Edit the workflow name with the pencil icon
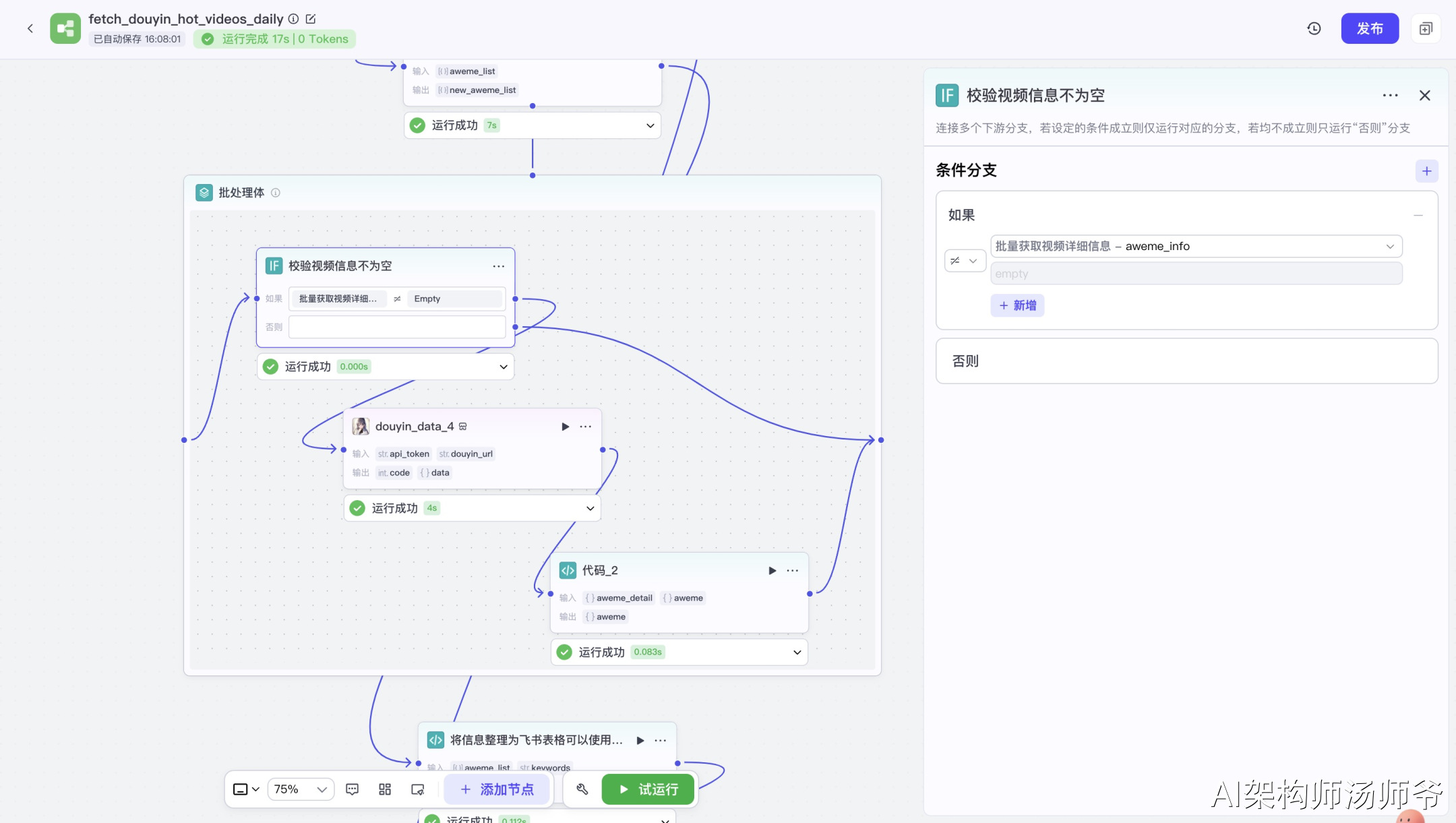Screen dimensions: 1456x823 click(311, 19)
